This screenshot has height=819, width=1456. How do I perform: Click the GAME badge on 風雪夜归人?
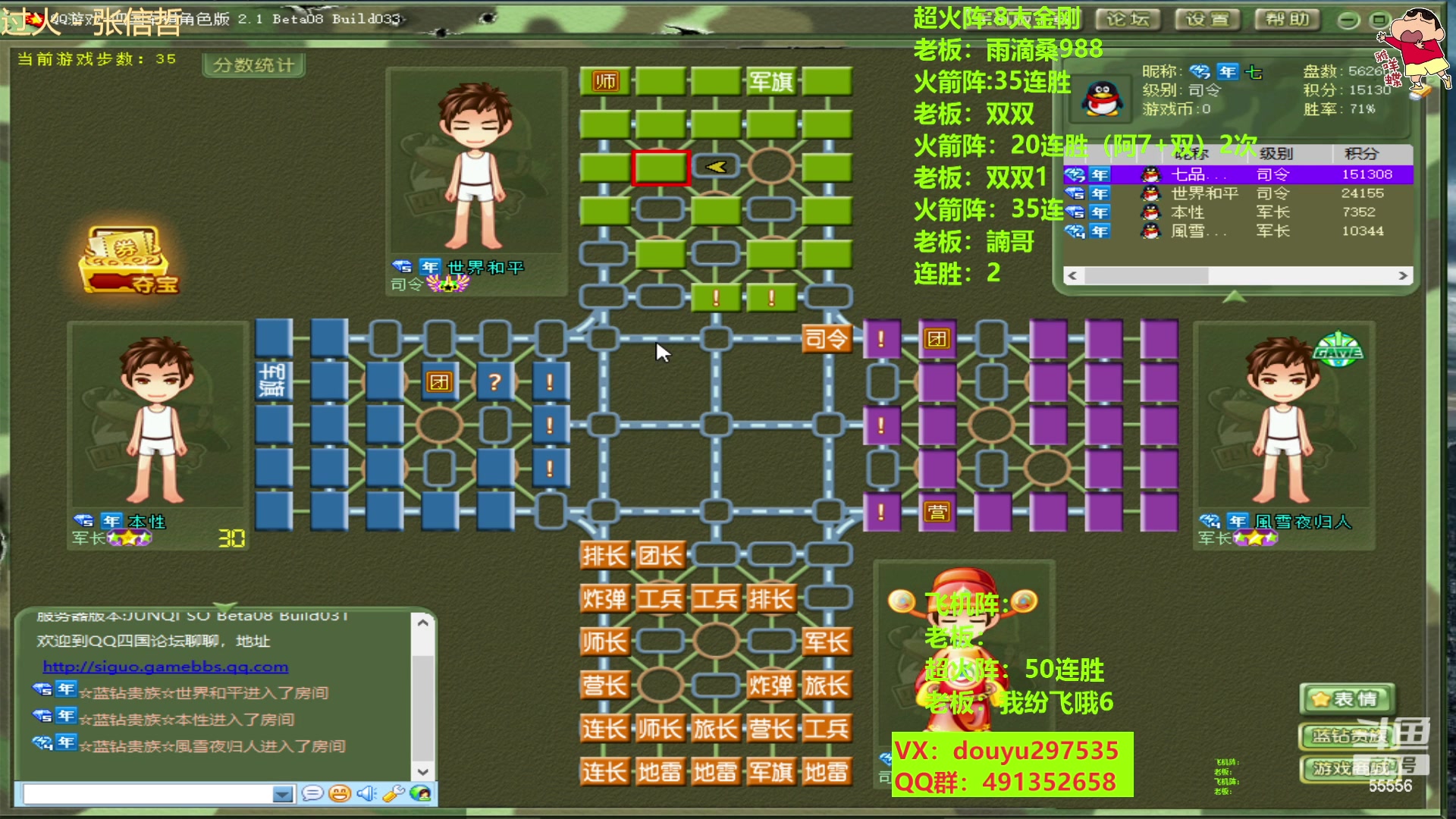(x=1338, y=350)
